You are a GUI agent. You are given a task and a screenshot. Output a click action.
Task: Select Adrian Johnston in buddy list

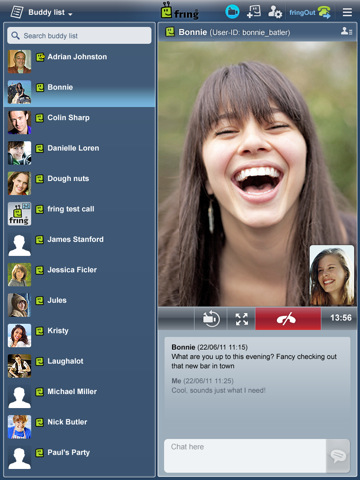[x=79, y=62]
